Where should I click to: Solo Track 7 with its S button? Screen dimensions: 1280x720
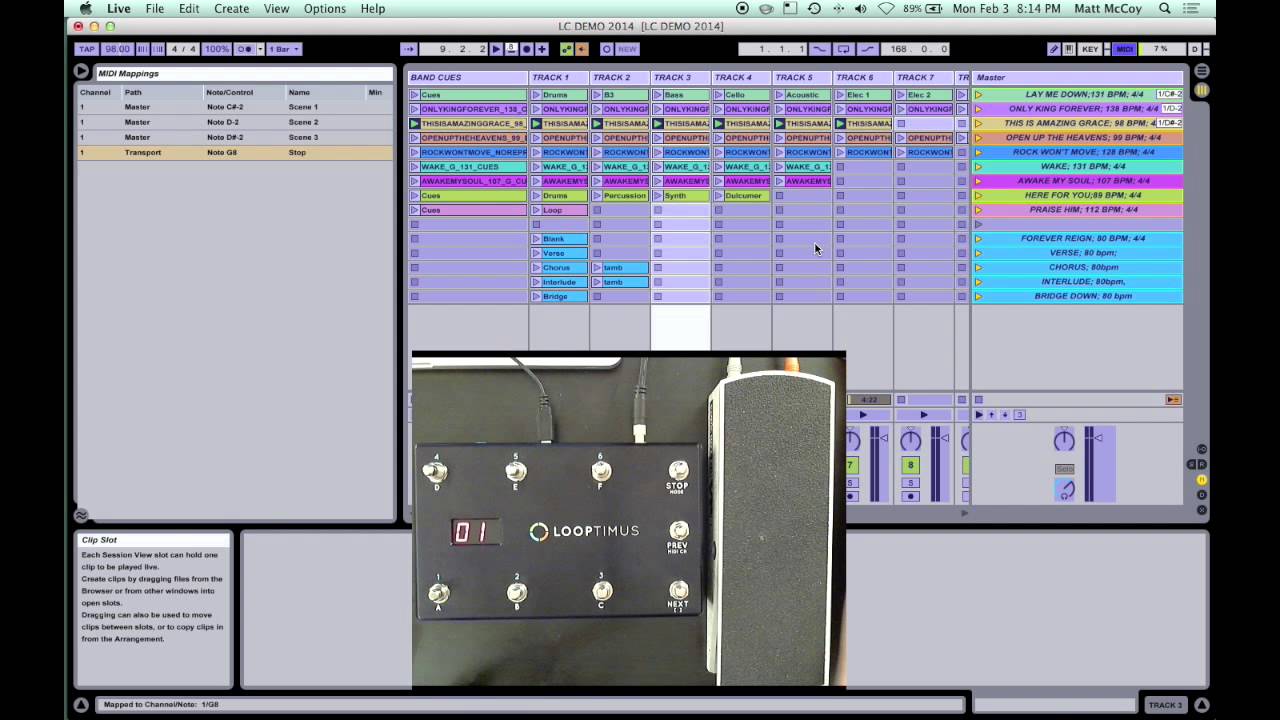[910, 482]
